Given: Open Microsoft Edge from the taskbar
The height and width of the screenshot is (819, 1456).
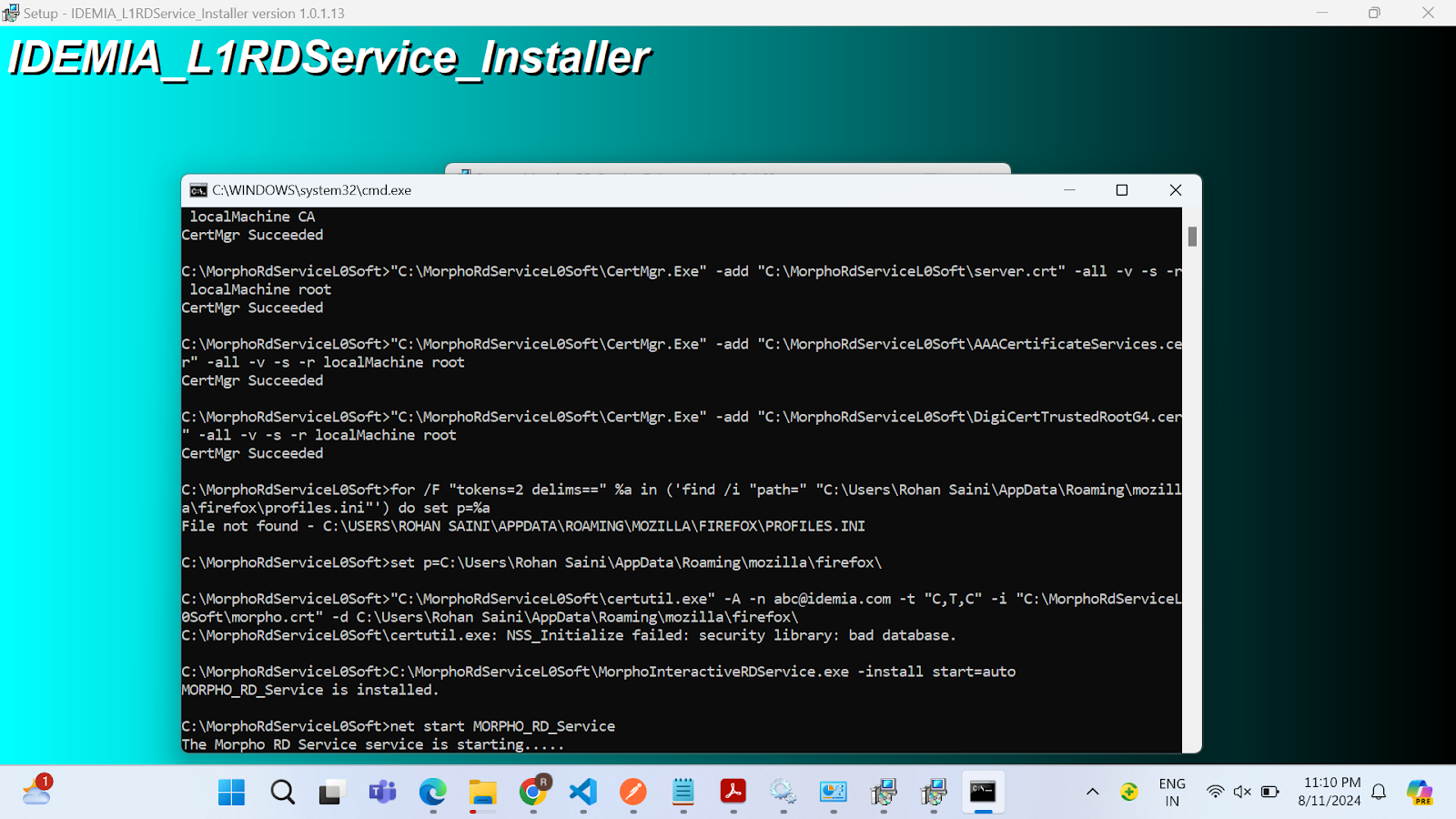Looking at the screenshot, I should tap(432, 793).
